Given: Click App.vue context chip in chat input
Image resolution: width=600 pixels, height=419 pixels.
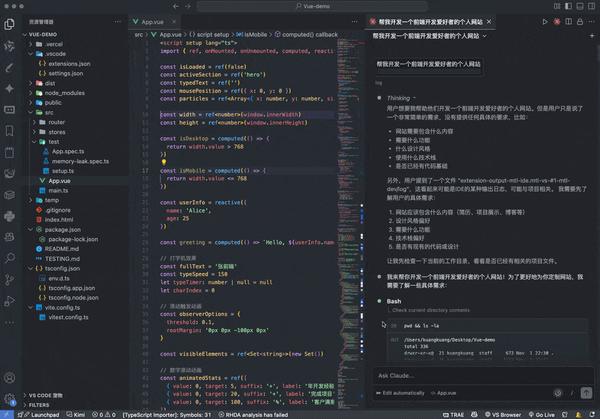Looking at the screenshot, I should [443, 393].
